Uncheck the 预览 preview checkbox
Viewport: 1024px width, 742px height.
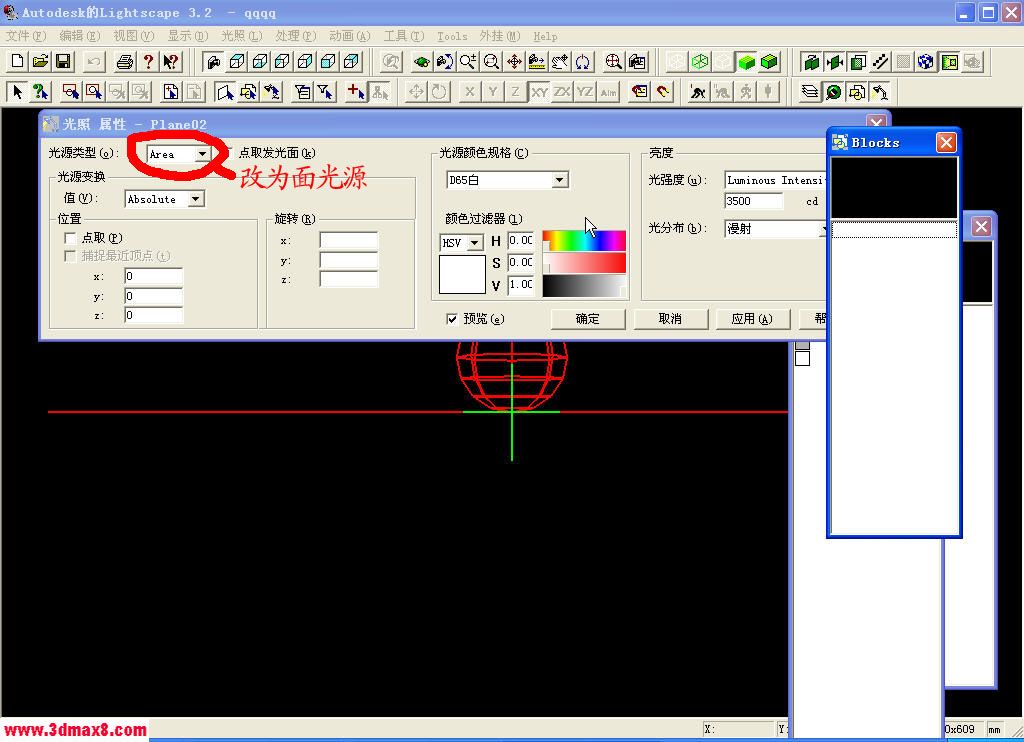[451, 319]
